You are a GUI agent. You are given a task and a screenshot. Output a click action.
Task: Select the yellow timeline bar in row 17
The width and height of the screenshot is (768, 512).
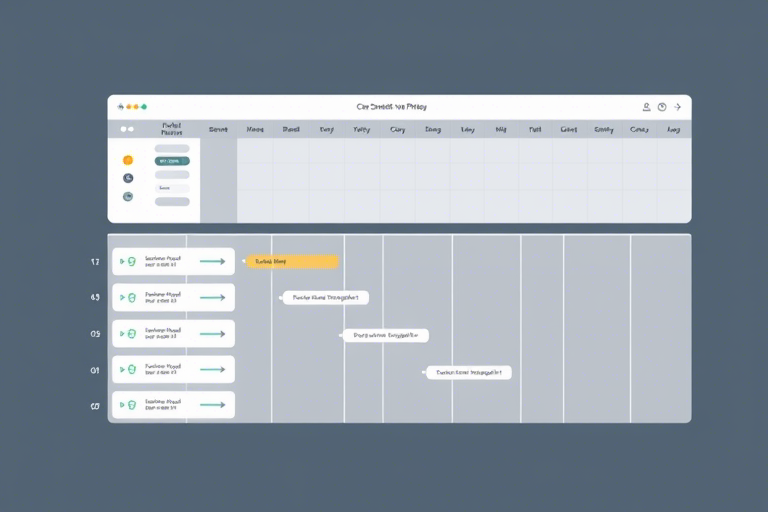292,262
